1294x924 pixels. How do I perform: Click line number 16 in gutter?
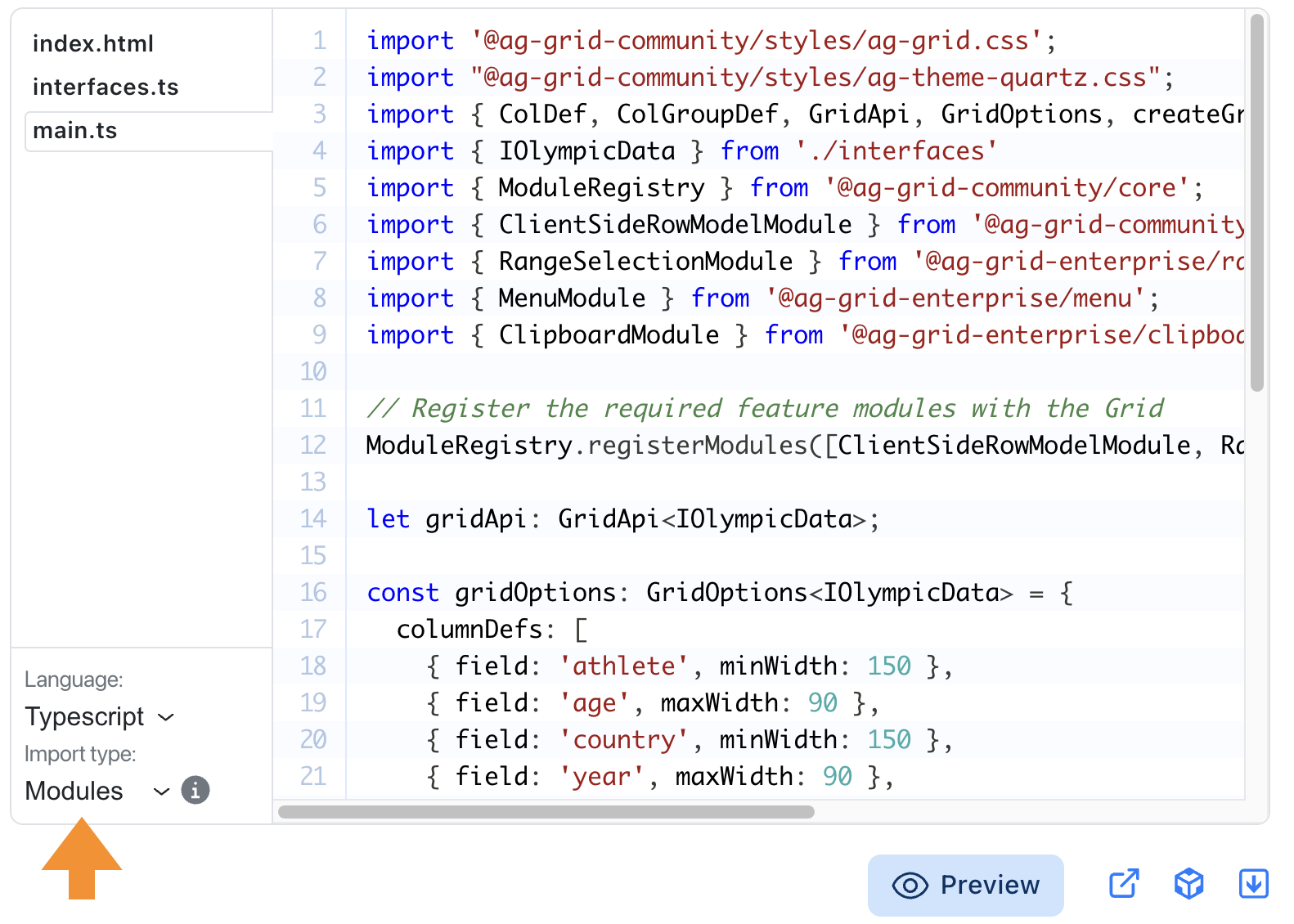(313, 592)
